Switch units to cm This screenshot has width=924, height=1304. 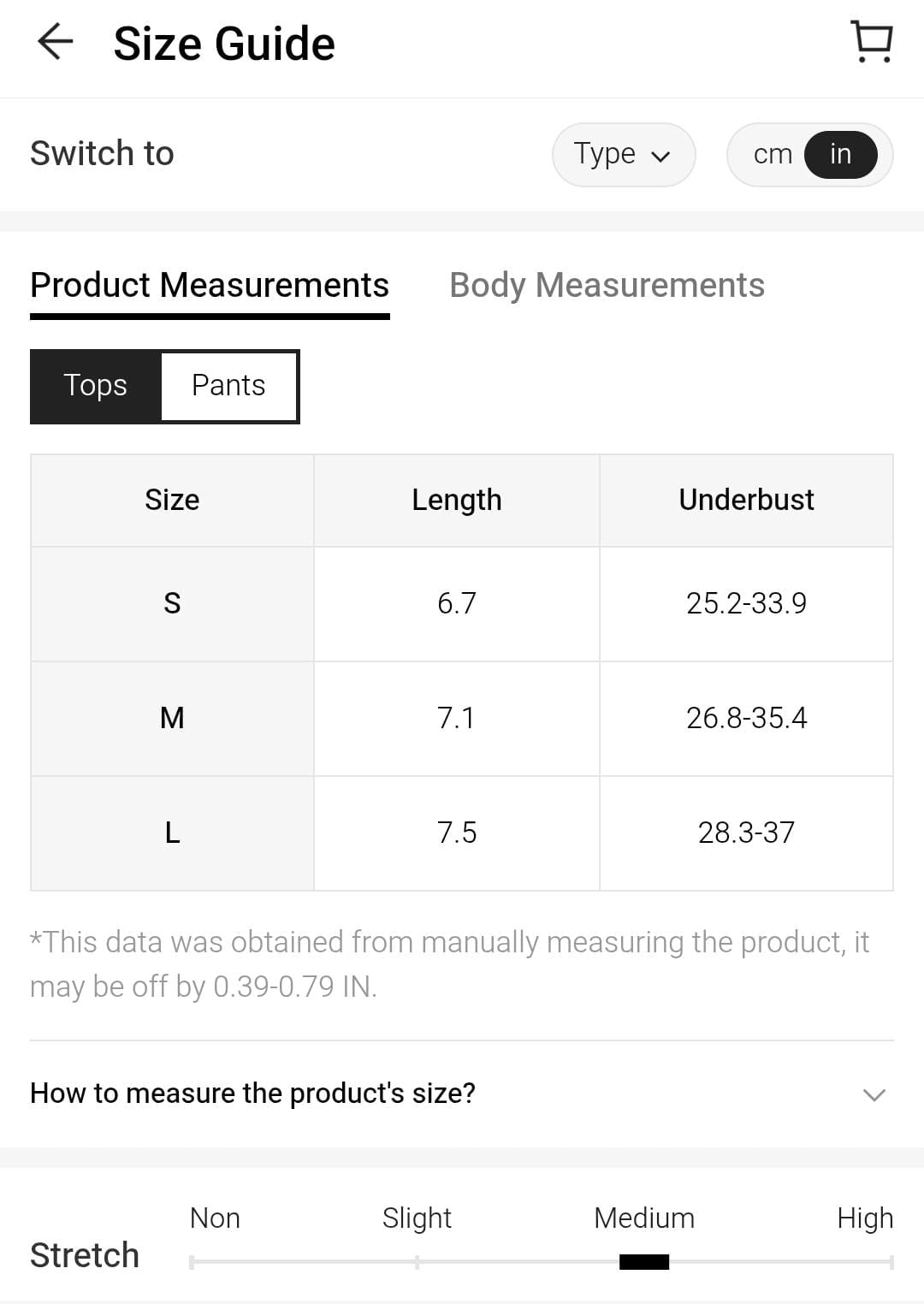tap(772, 155)
